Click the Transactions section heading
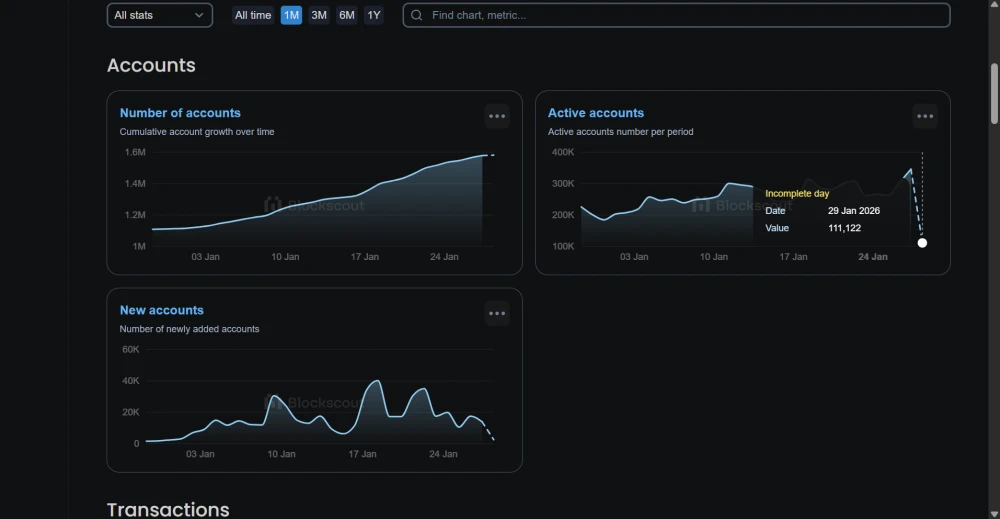The image size is (1000, 519). (x=168, y=509)
